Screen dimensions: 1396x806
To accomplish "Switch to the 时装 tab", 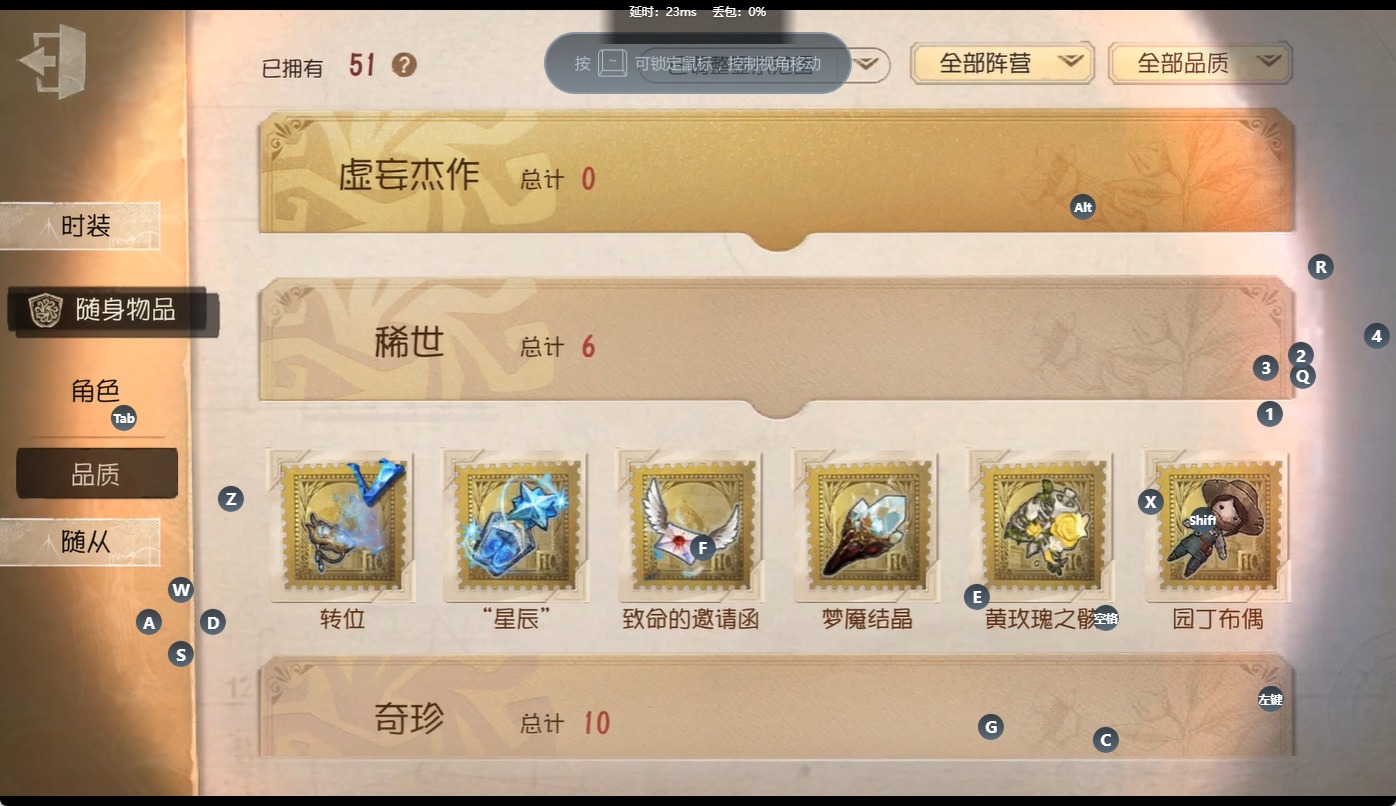I will click(x=80, y=226).
